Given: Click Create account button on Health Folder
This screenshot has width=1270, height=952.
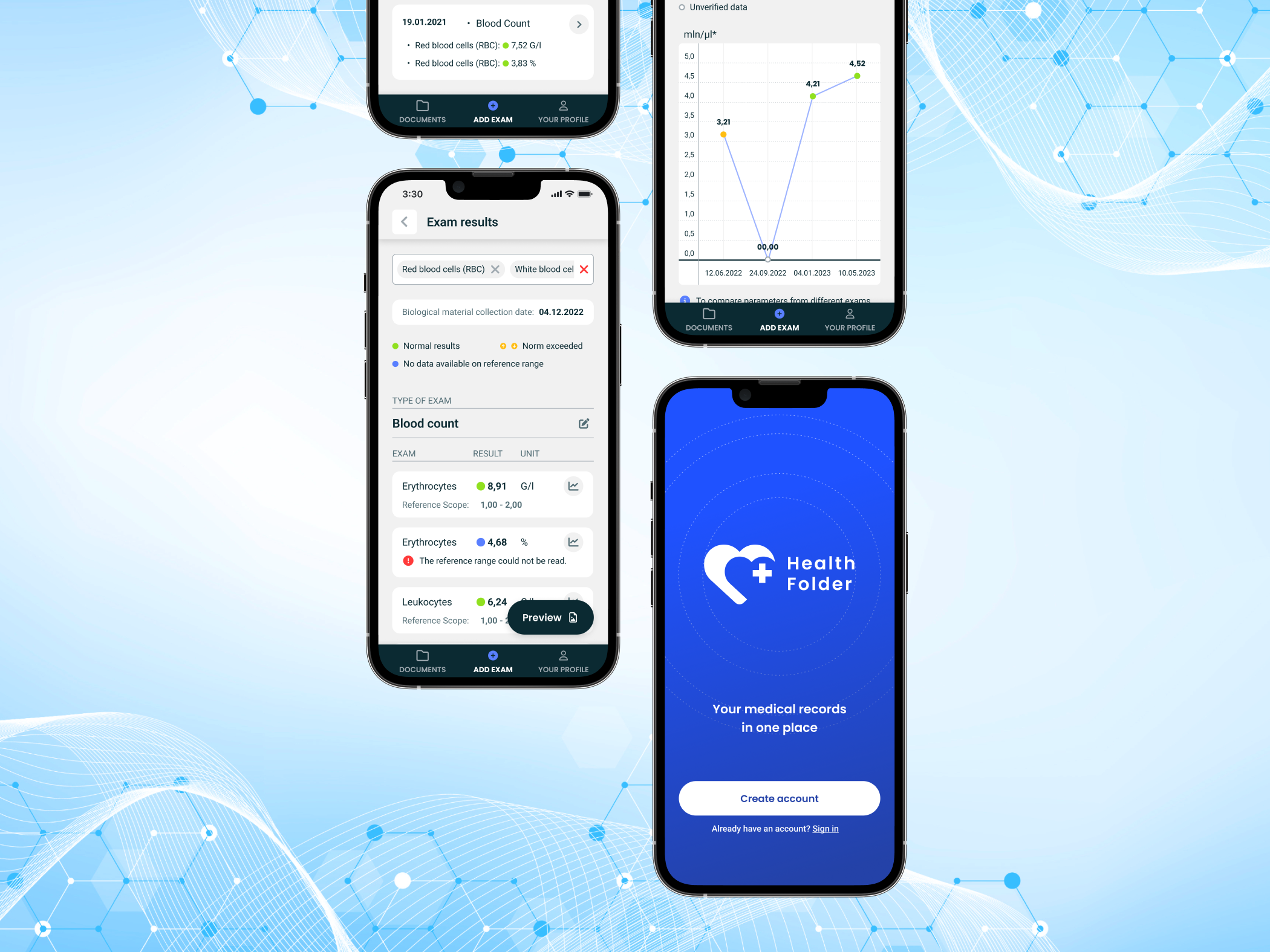Looking at the screenshot, I should click(779, 798).
